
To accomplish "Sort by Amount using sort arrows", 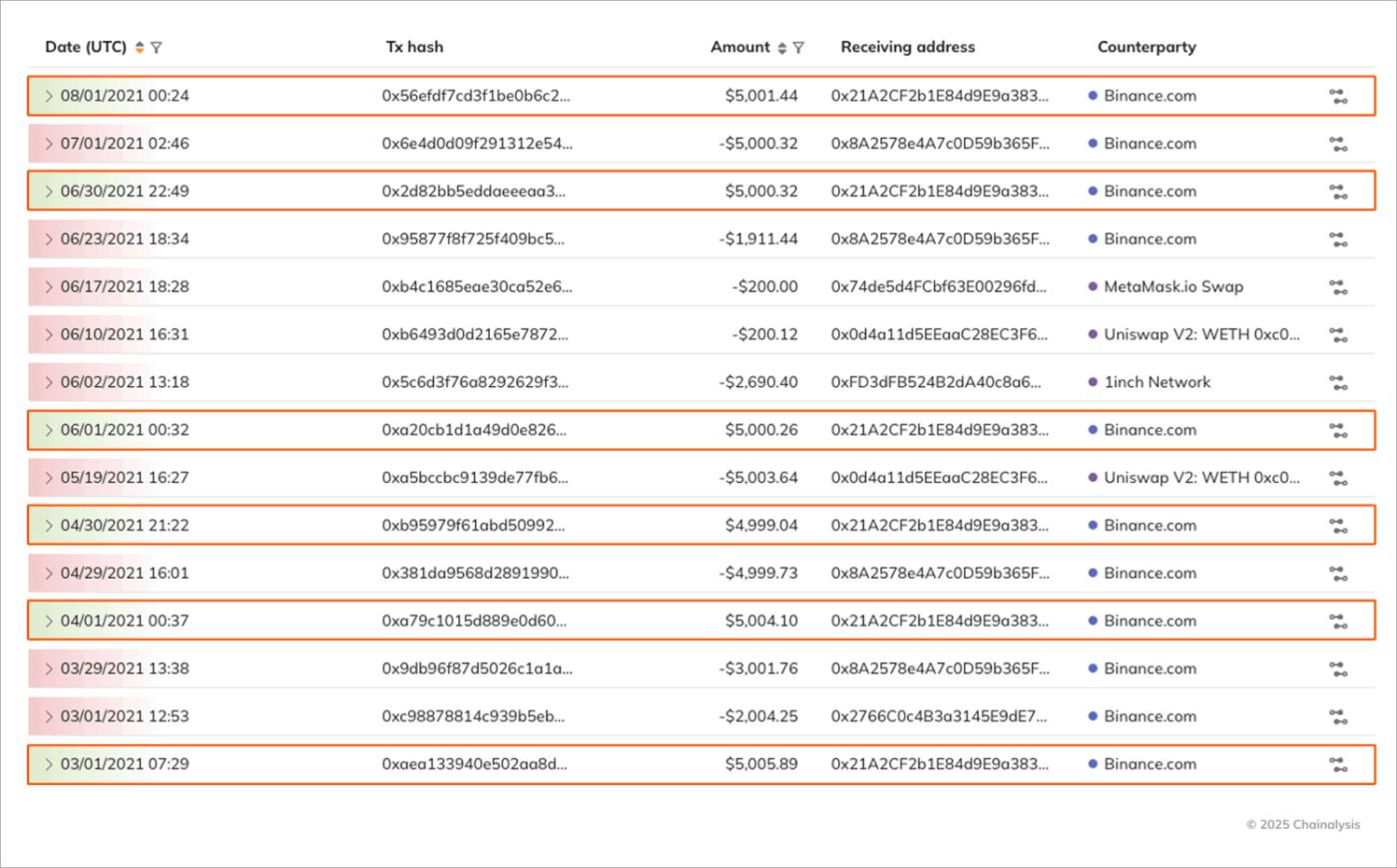I will 782,48.
